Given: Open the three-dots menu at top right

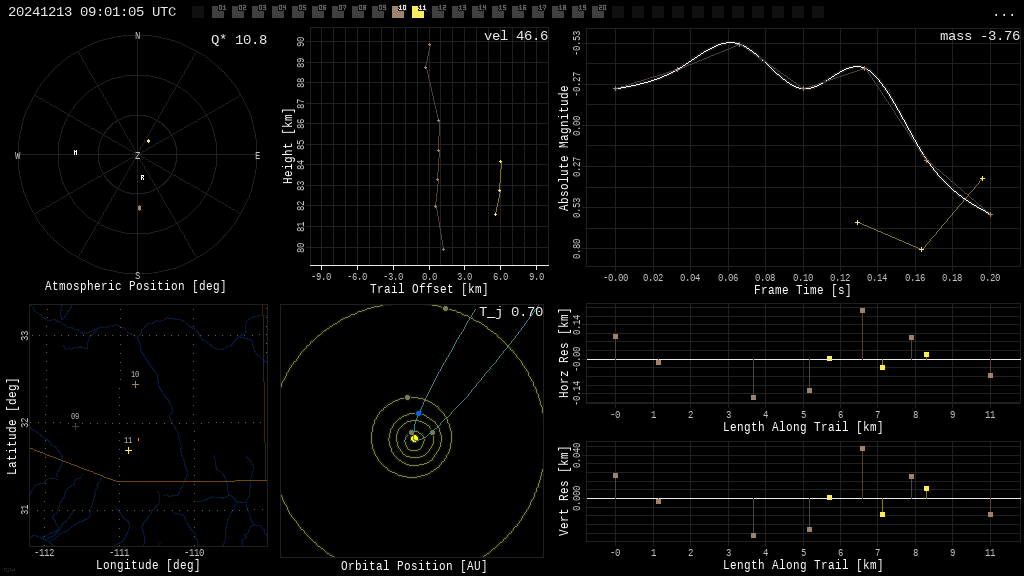Looking at the screenshot, I should 1003,13.
